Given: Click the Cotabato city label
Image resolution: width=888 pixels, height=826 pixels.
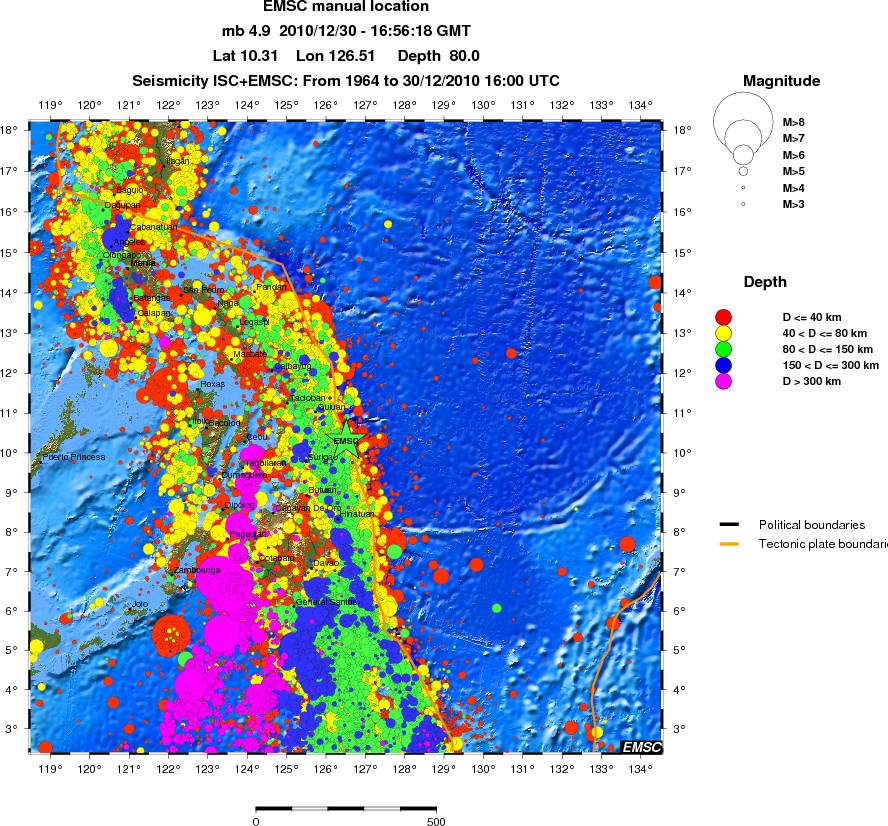Looking at the screenshot, I should [x=277, y=558].
